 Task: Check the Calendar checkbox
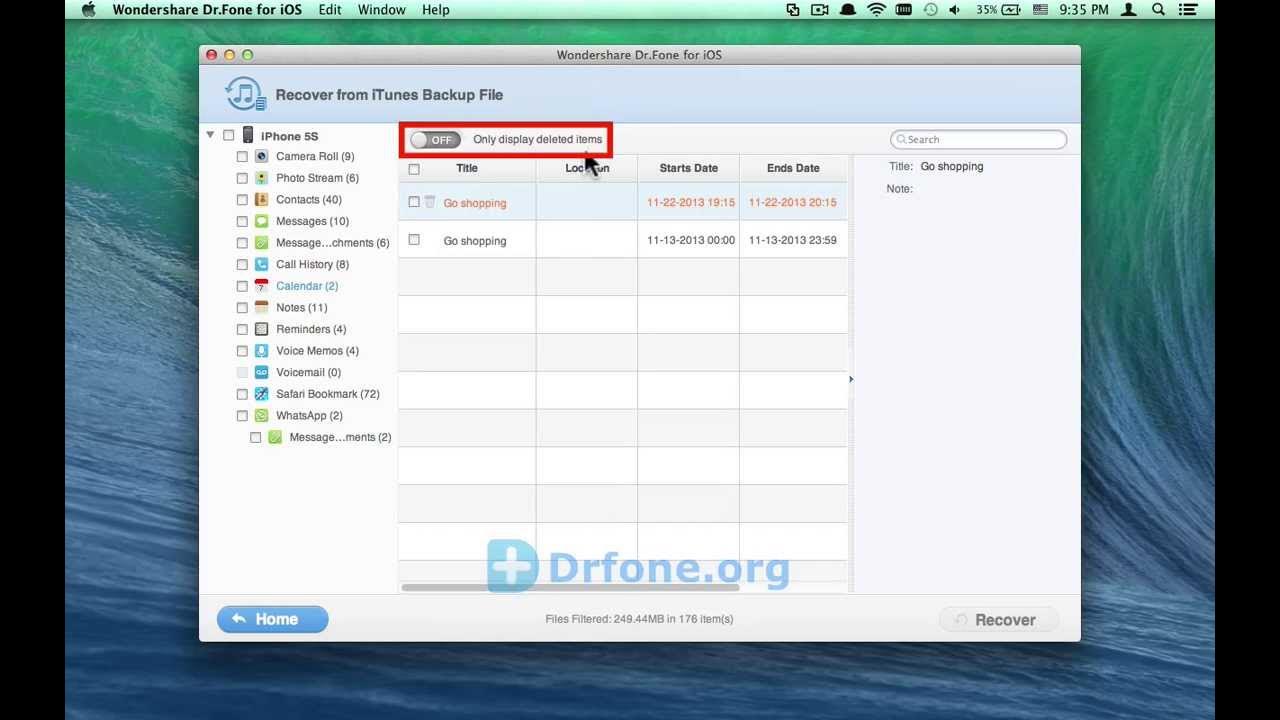(242, 286)
